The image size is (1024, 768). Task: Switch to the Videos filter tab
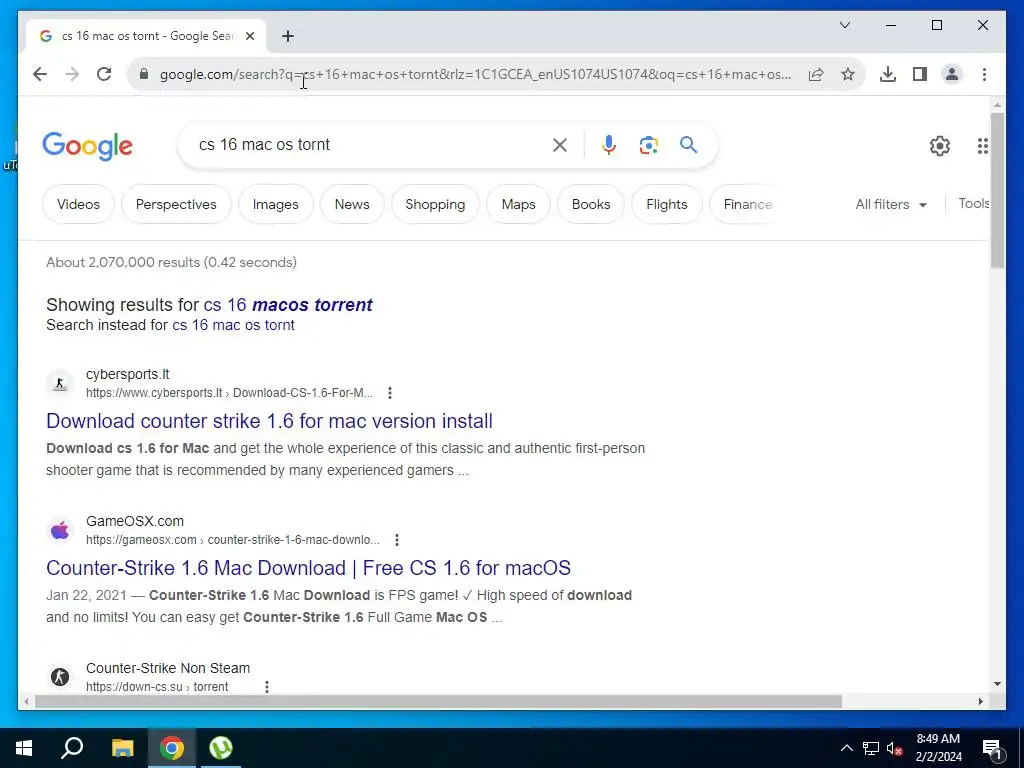click(78, 204)
